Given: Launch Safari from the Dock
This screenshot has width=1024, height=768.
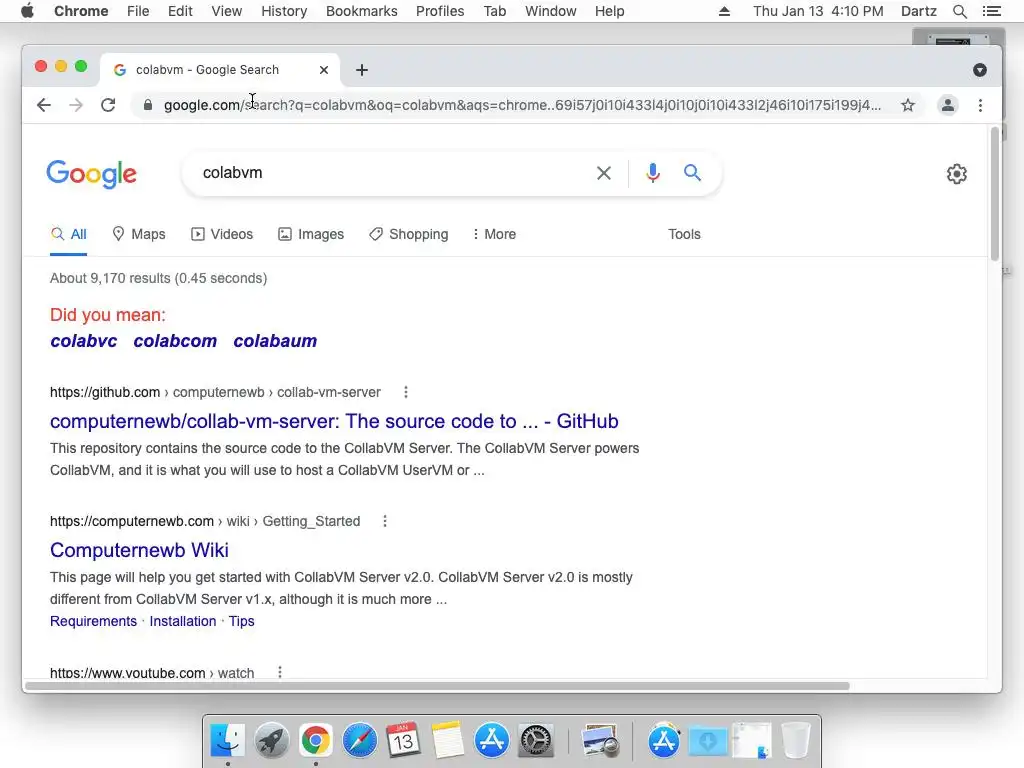Looking at the screenshot, I should [360, 741].
